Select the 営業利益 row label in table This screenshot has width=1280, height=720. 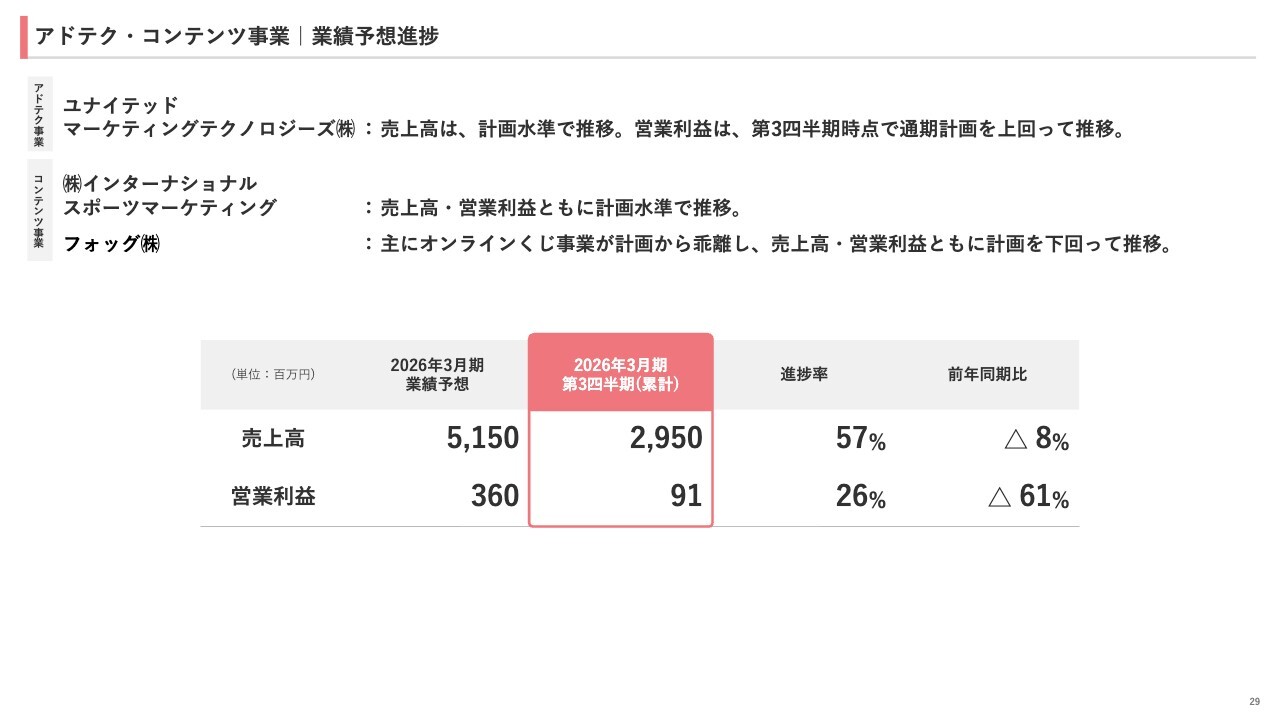tap(273, 496)
